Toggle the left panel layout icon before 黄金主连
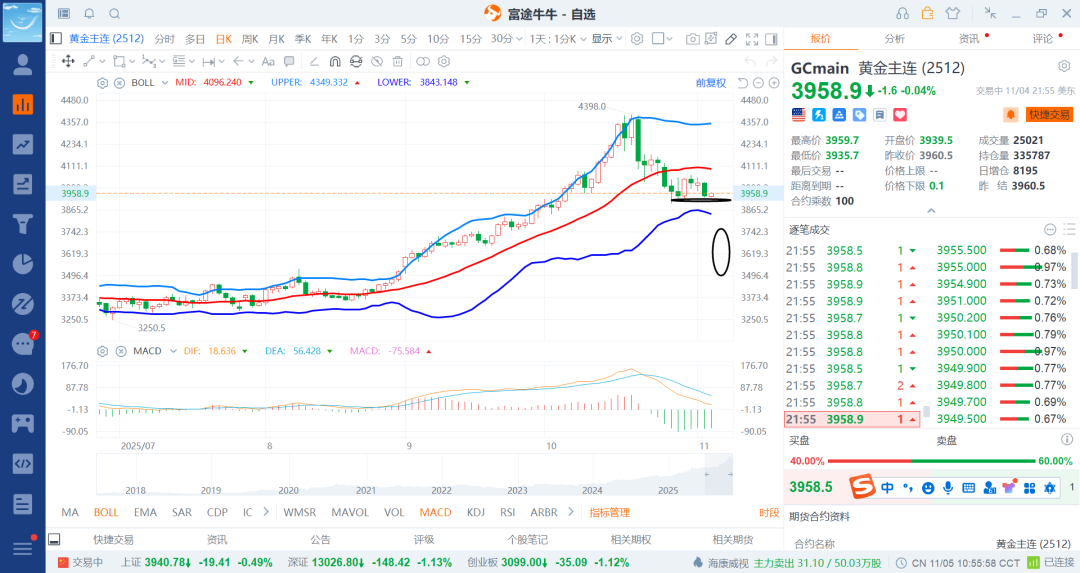The height and width of the screenshot is (573, 1080). pyautogui.click(x=56, y=39)
